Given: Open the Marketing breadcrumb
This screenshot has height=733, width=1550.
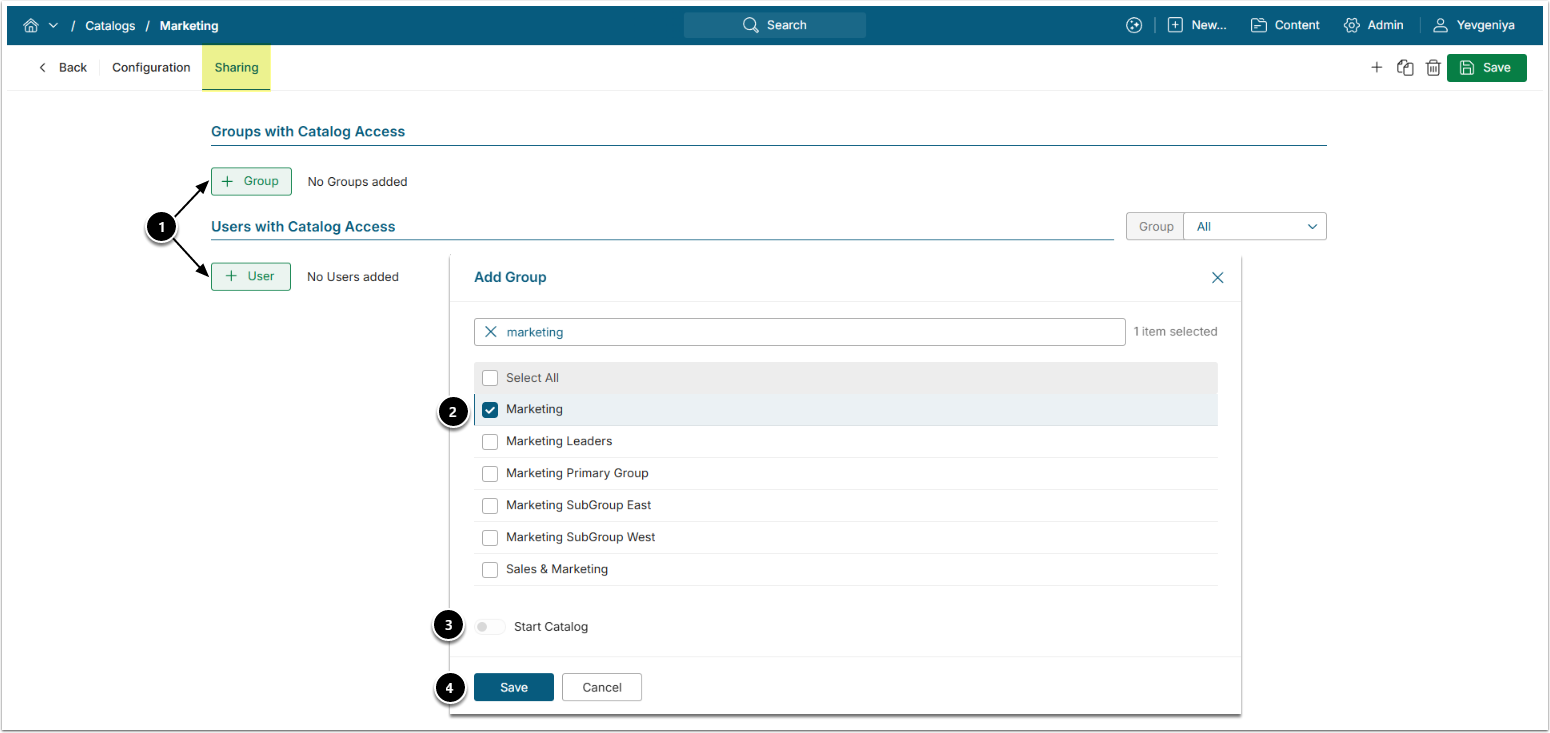Looking at the screenshot, I should [x=189, y=26].
